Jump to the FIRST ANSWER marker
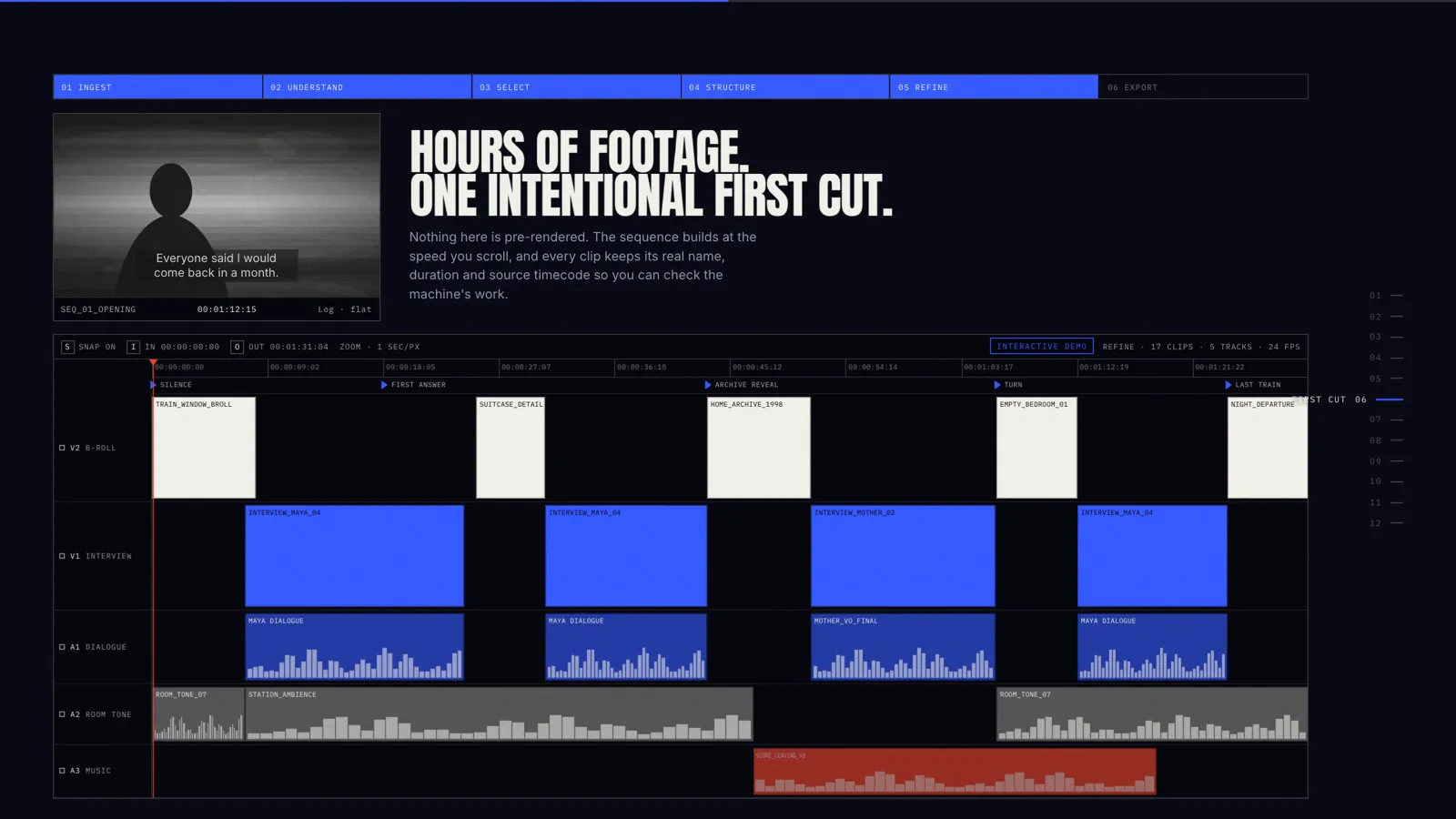This screenshot has width=1456, height=819. coord(413,385)
